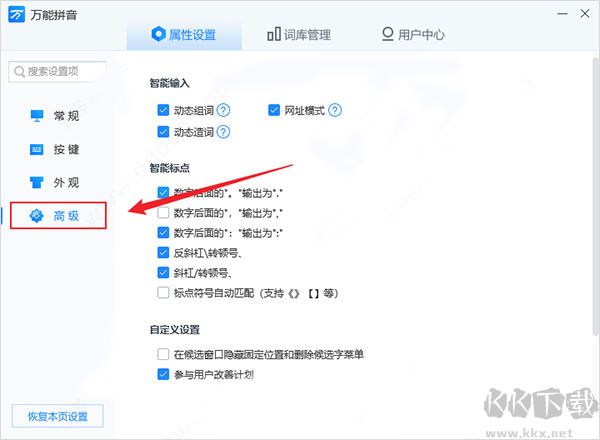Screen dimensions: 600x440
Task: Click the 词库管理 bars icon
Action: click(274, 34)
